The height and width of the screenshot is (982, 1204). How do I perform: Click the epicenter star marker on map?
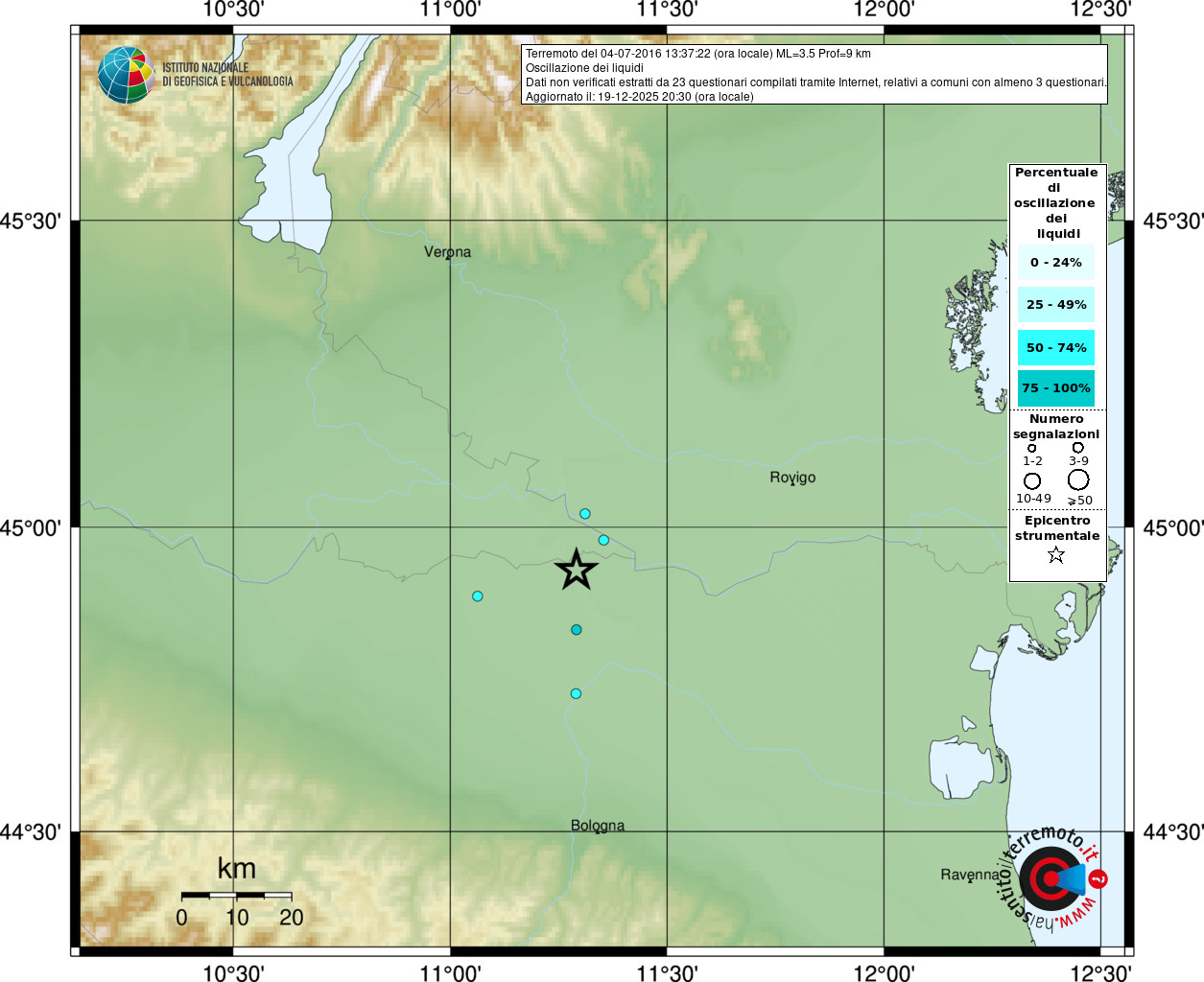(577, 570)
